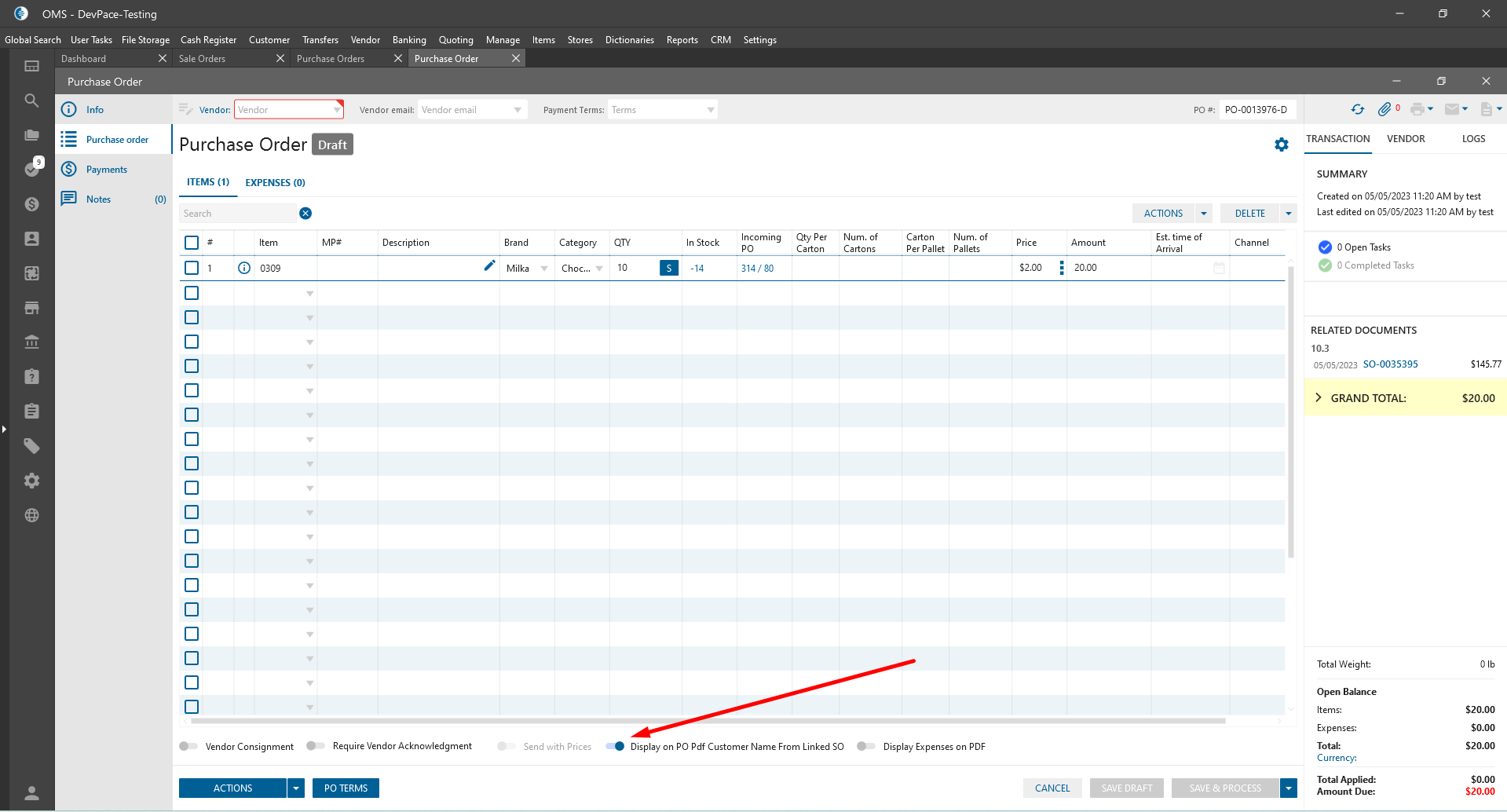
Task: Click the blue S button beside QTY
Action: click(x=669, y=268)
